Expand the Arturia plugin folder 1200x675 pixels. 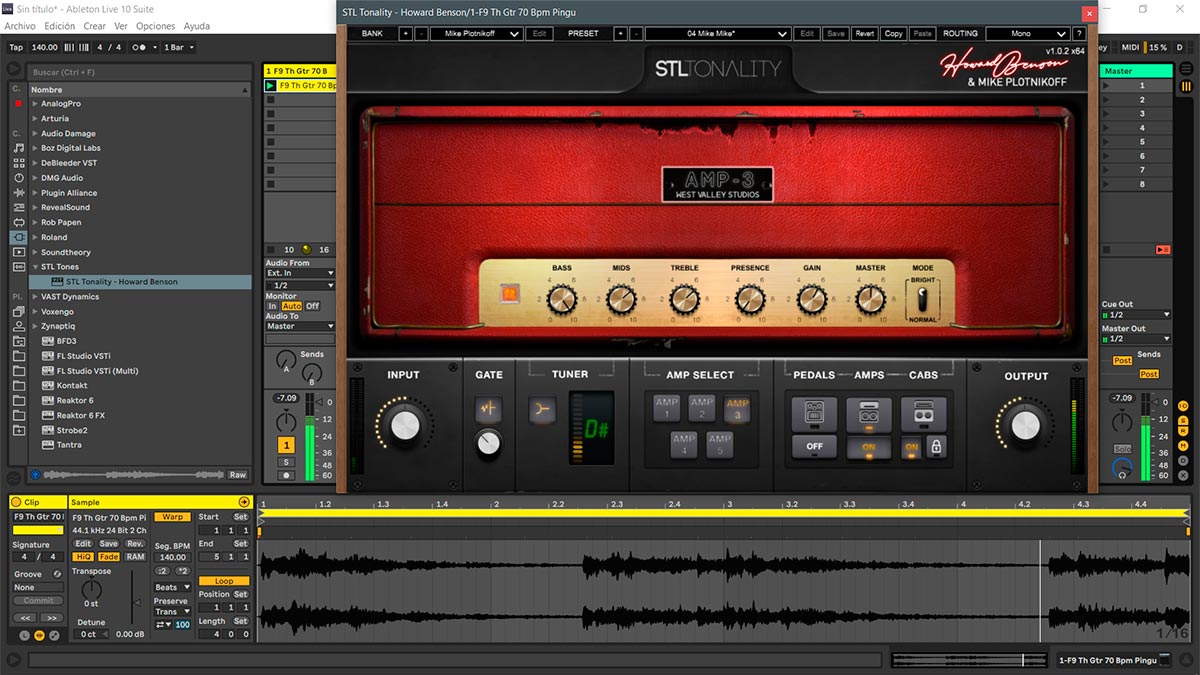pyautogui.click(x=35, y=118)
